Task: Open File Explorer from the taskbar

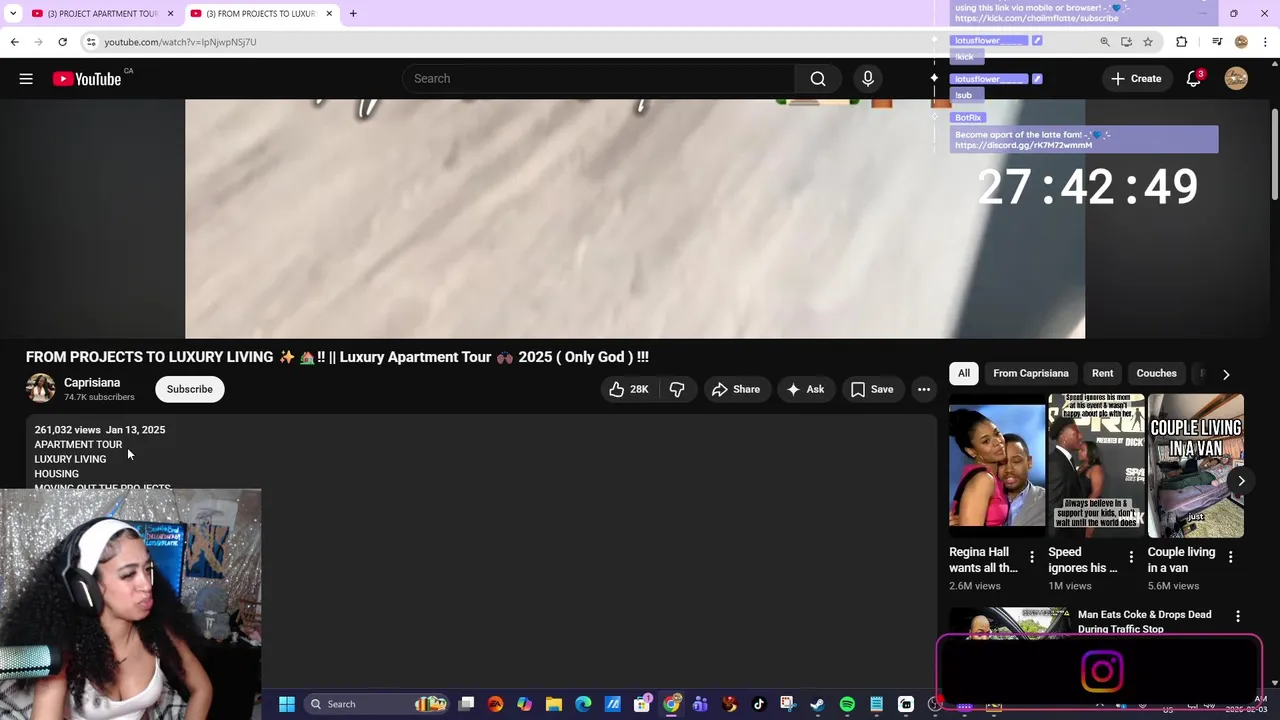Action: pos(554,704)
